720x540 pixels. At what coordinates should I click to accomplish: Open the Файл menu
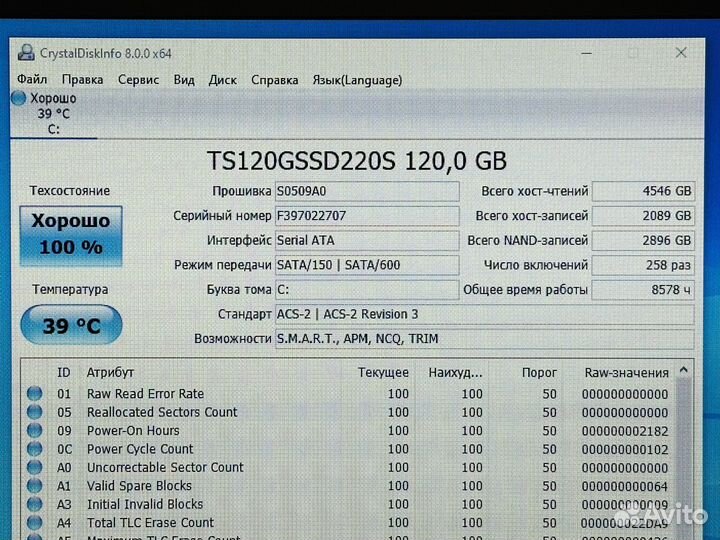(32, 79)
